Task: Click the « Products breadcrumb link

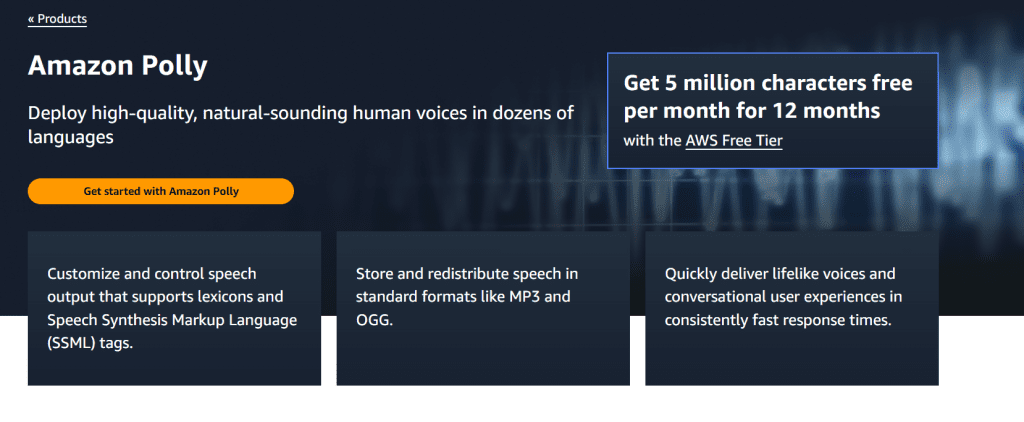Action: (57, 19)
